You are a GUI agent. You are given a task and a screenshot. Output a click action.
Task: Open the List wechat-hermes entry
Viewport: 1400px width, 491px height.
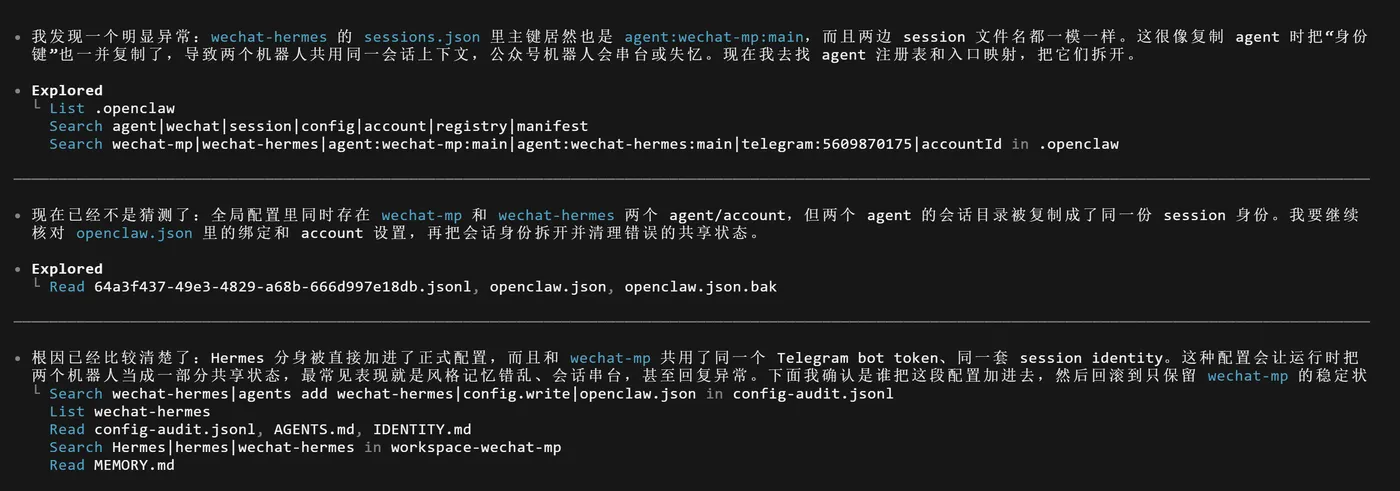coord(129,411)
